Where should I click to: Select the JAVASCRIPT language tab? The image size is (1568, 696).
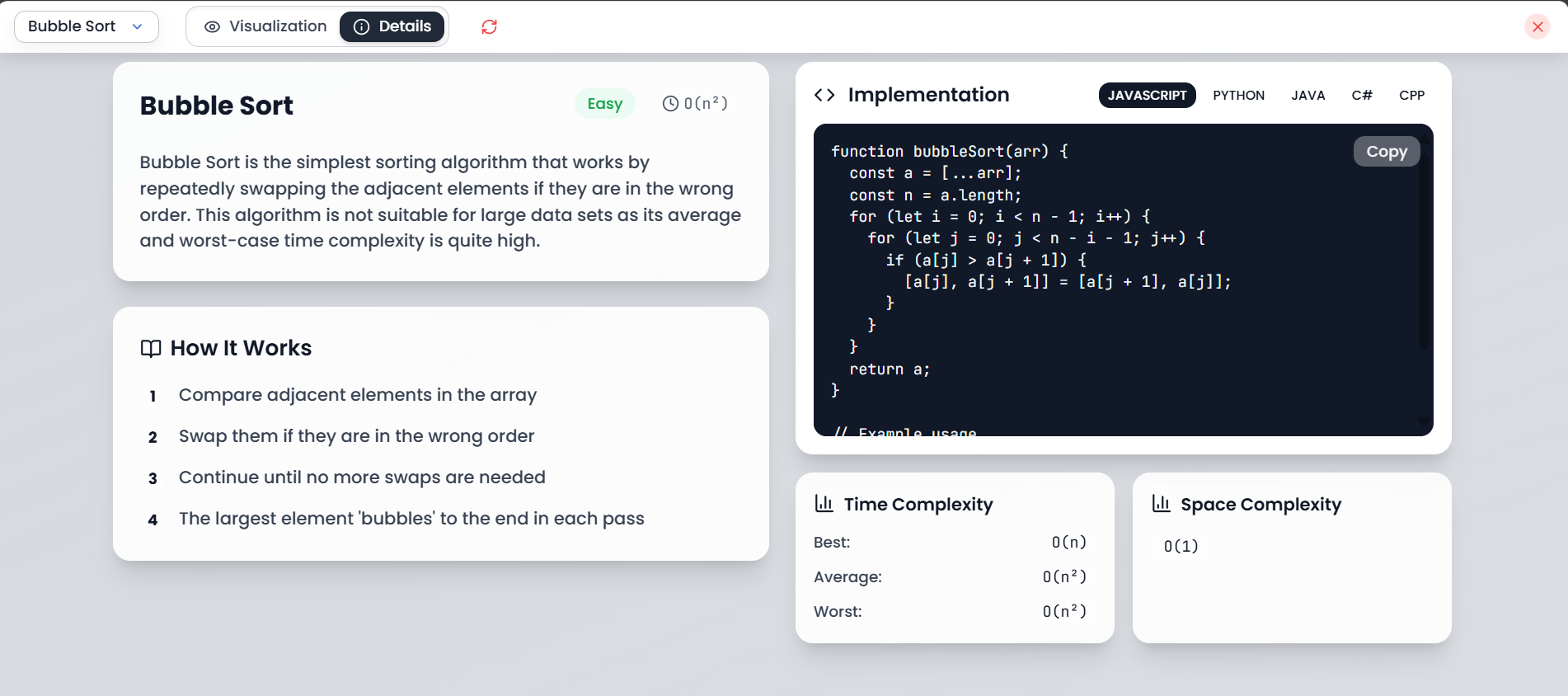coord(1147,95)
